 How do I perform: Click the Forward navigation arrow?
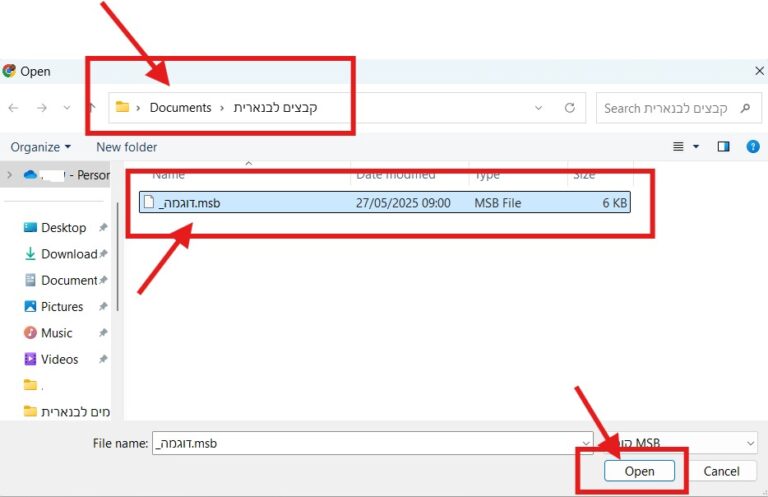pyautogui.click(x=41, y=108)
